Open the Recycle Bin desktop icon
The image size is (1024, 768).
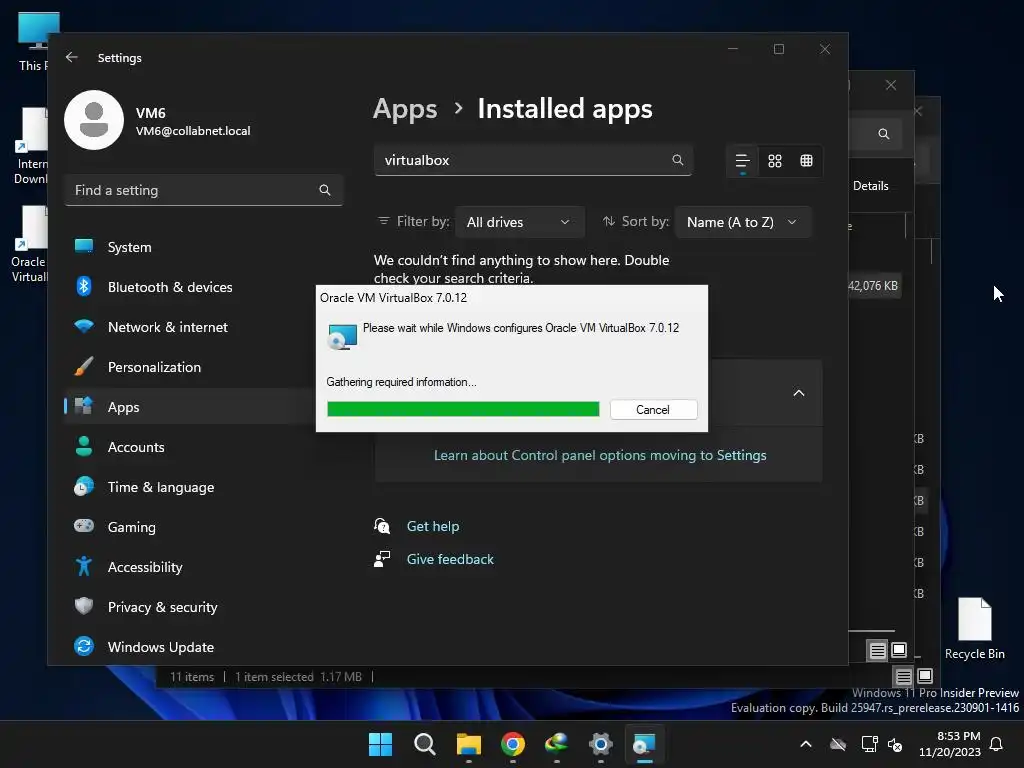click(974, 628)
